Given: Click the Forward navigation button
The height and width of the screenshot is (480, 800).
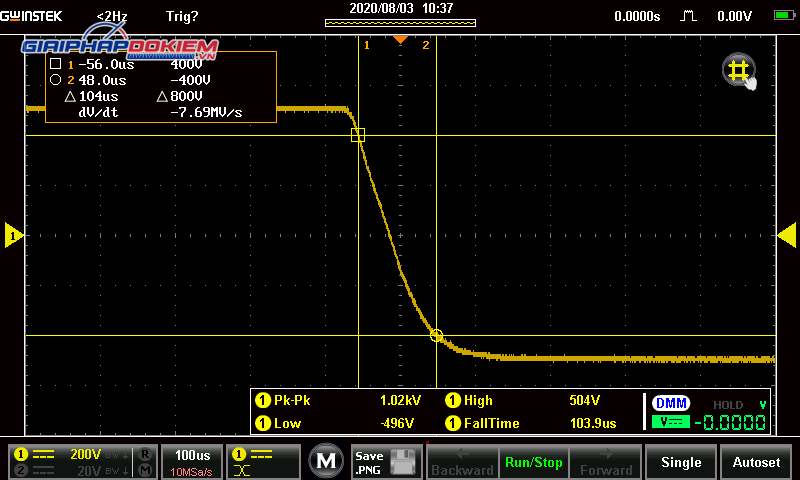Looking at the screenshot, I should 606,462.
